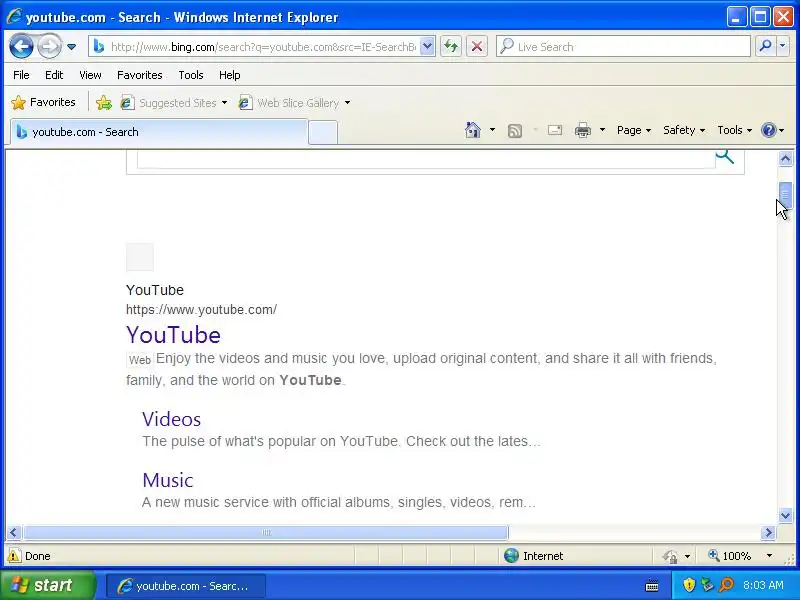Click the Favorites star button
The image size is (800, 600).
(43, 102)
